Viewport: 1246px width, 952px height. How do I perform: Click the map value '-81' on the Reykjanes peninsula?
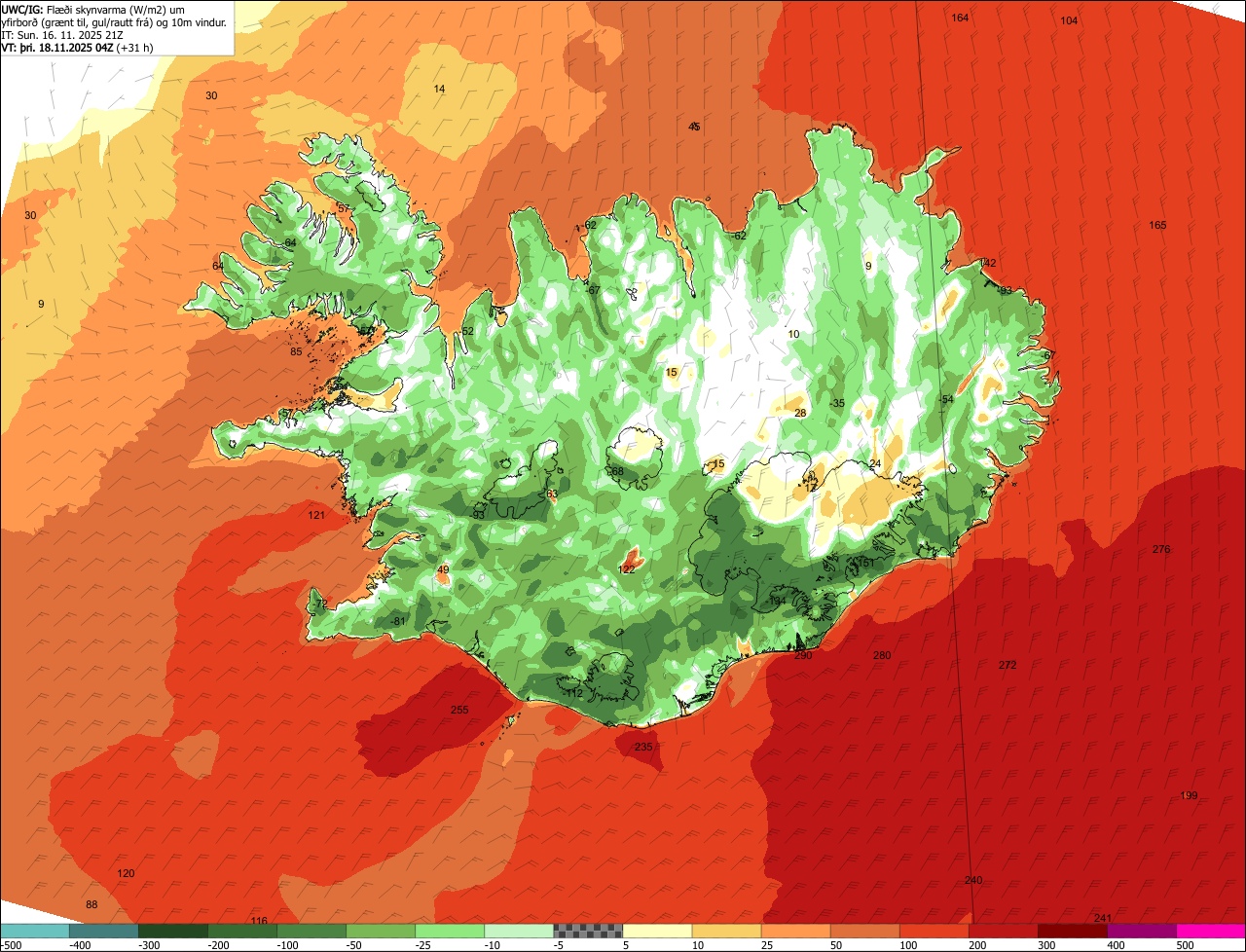pos(398,622)
